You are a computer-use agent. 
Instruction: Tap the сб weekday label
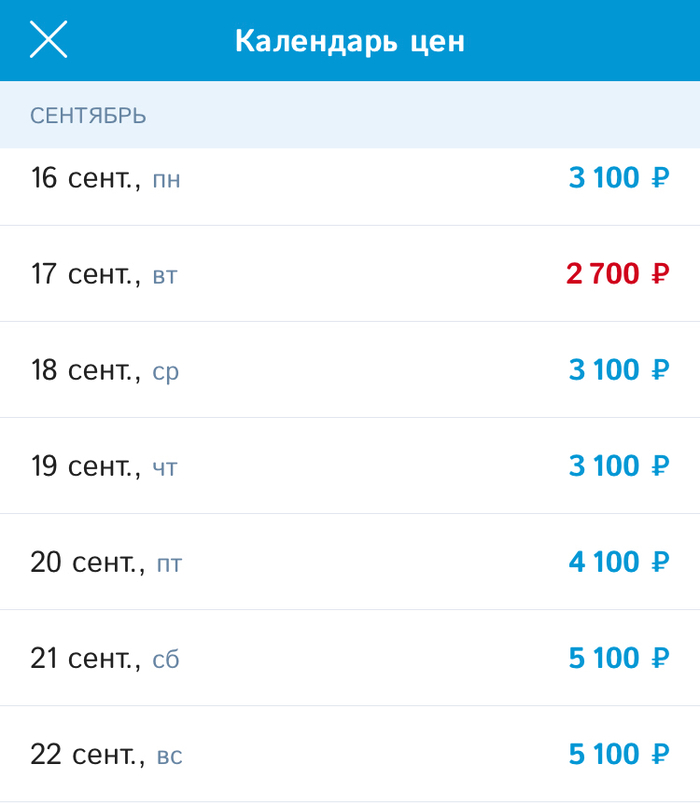tap(166, 661)
